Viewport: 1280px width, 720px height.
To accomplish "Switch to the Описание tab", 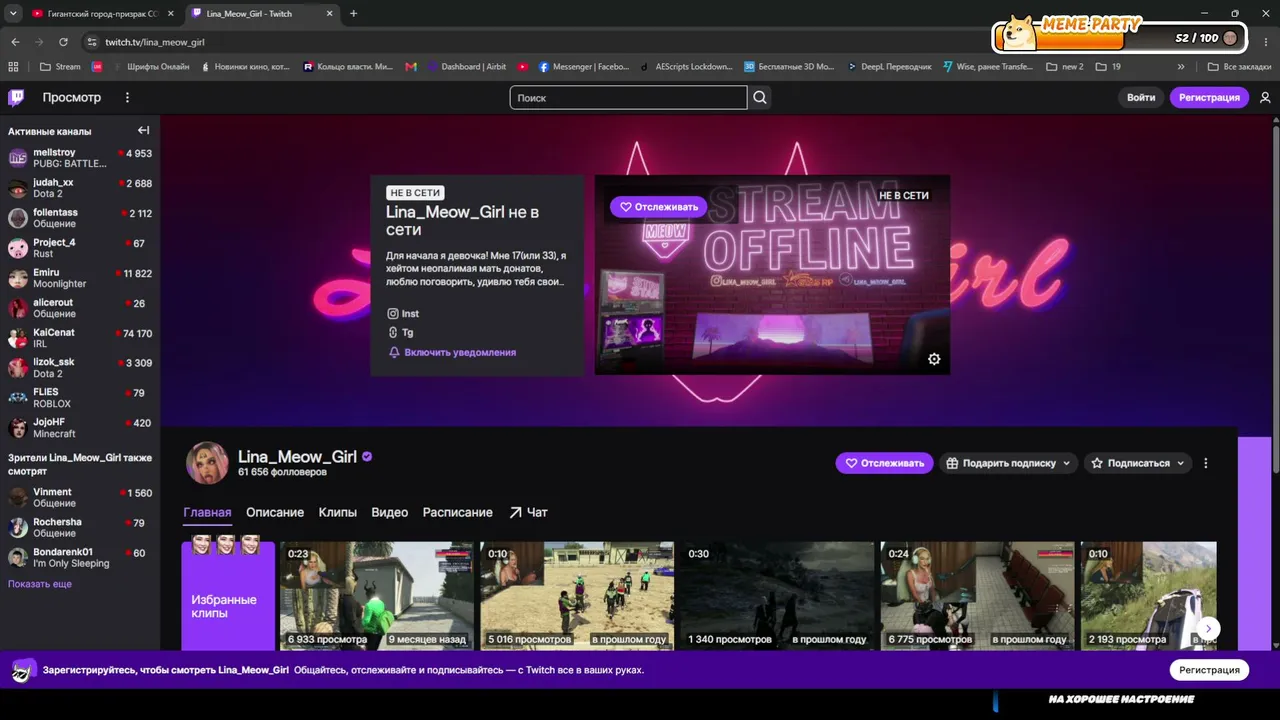I will (x=275, y=512).
